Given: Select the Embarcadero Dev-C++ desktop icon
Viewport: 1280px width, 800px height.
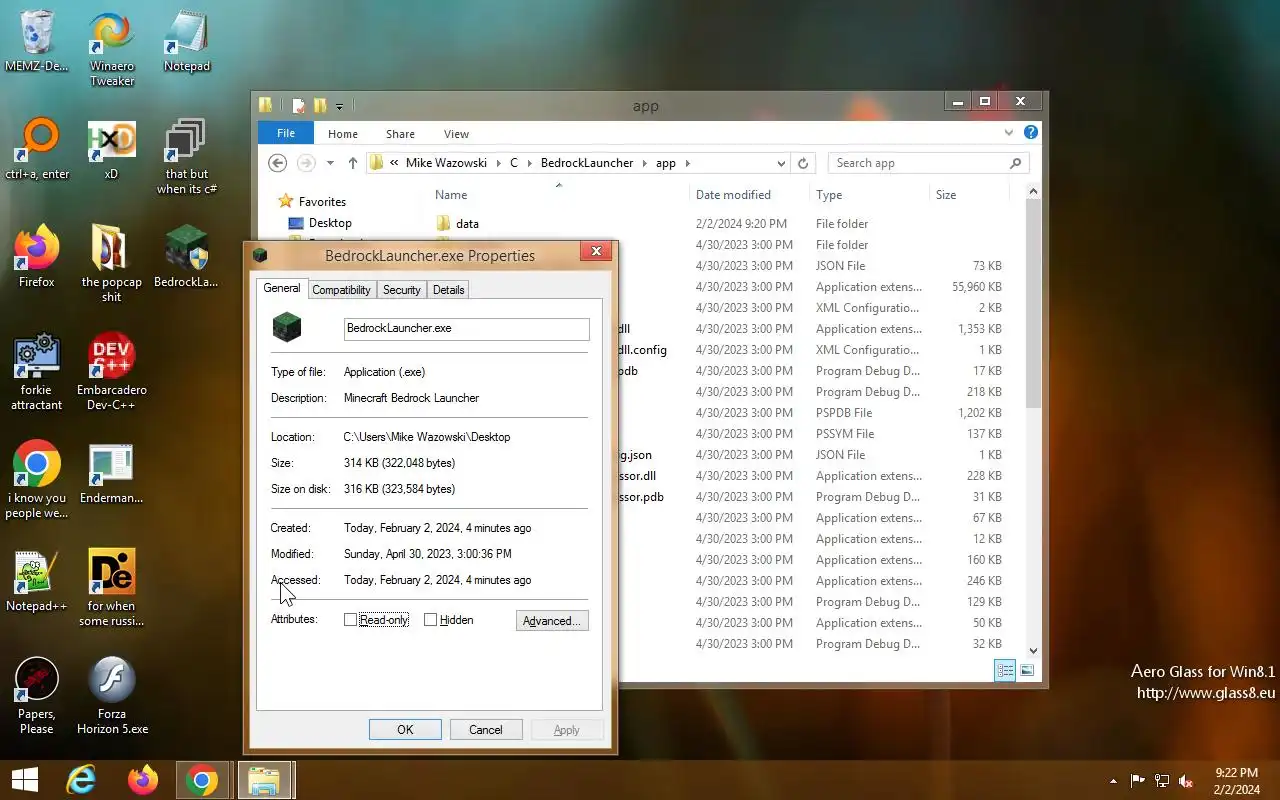Looking at the screenshot, I should point(111,372).
